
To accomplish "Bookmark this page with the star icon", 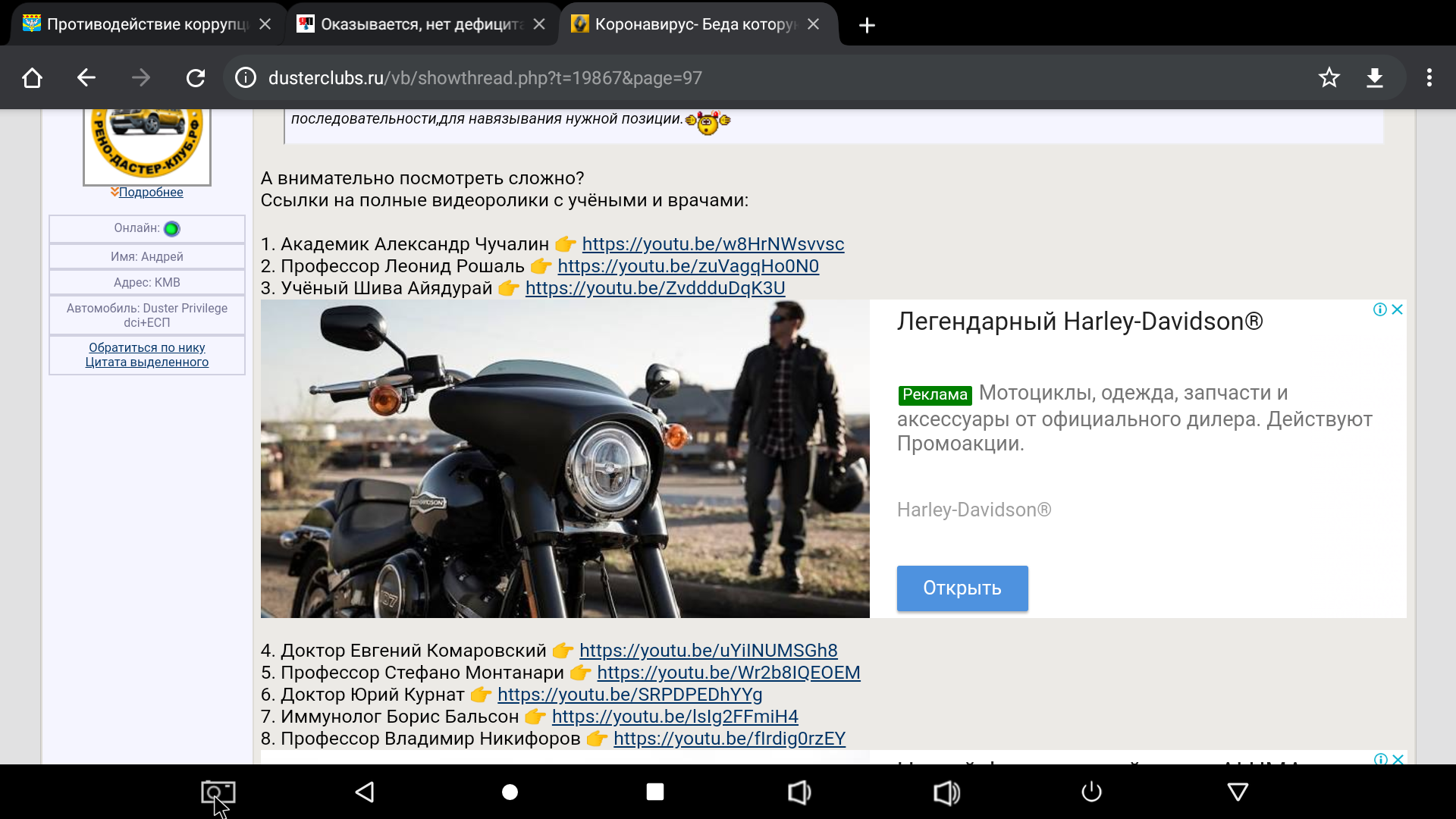I will [1329, 77].
